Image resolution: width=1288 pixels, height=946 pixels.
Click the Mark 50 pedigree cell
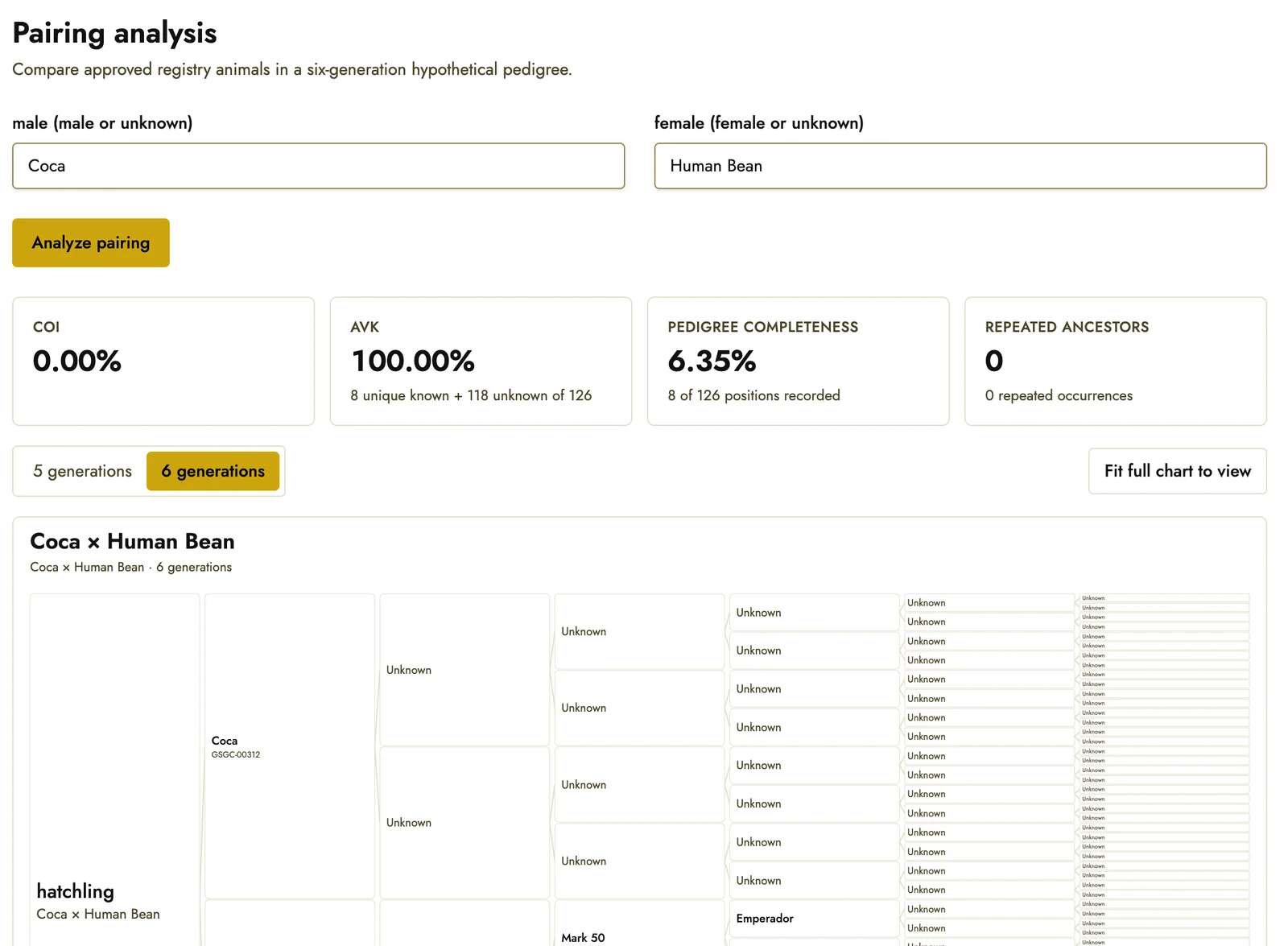pos(639,923)
